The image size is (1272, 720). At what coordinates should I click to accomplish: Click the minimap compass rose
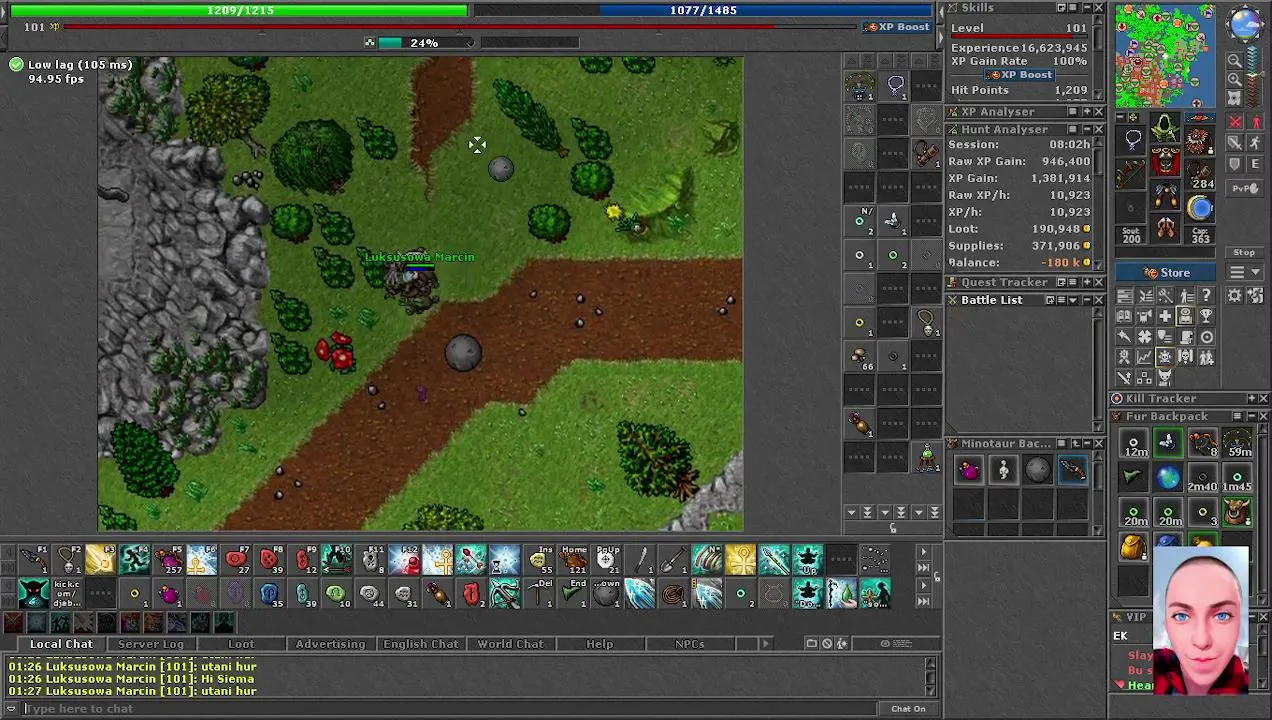tap(1245, 23)
